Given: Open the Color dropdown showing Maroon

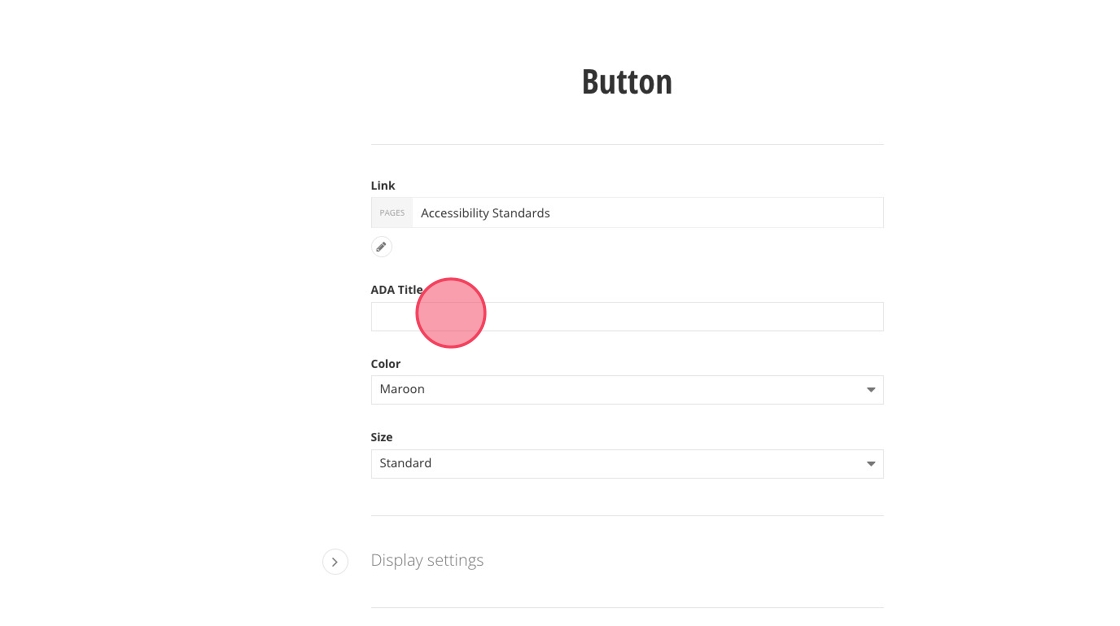Looking at the screenshot, I should (x=626, y=390).
